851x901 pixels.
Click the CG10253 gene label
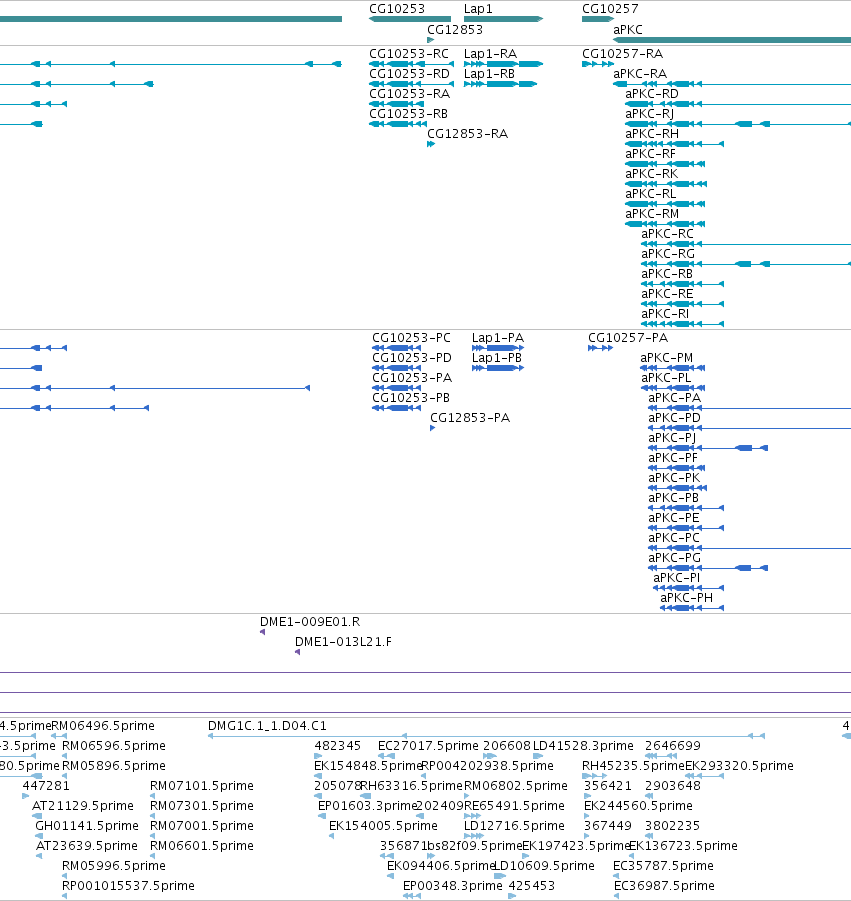point(397,9)
